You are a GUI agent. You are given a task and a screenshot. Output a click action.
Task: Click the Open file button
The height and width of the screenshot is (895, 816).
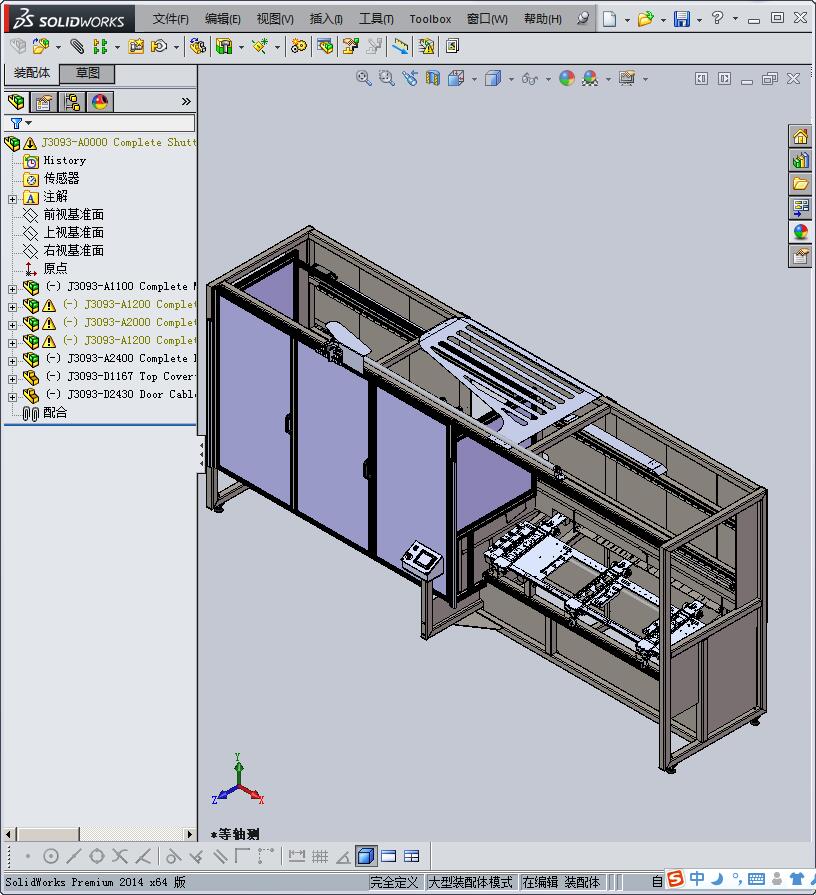[x=645, y=19]
